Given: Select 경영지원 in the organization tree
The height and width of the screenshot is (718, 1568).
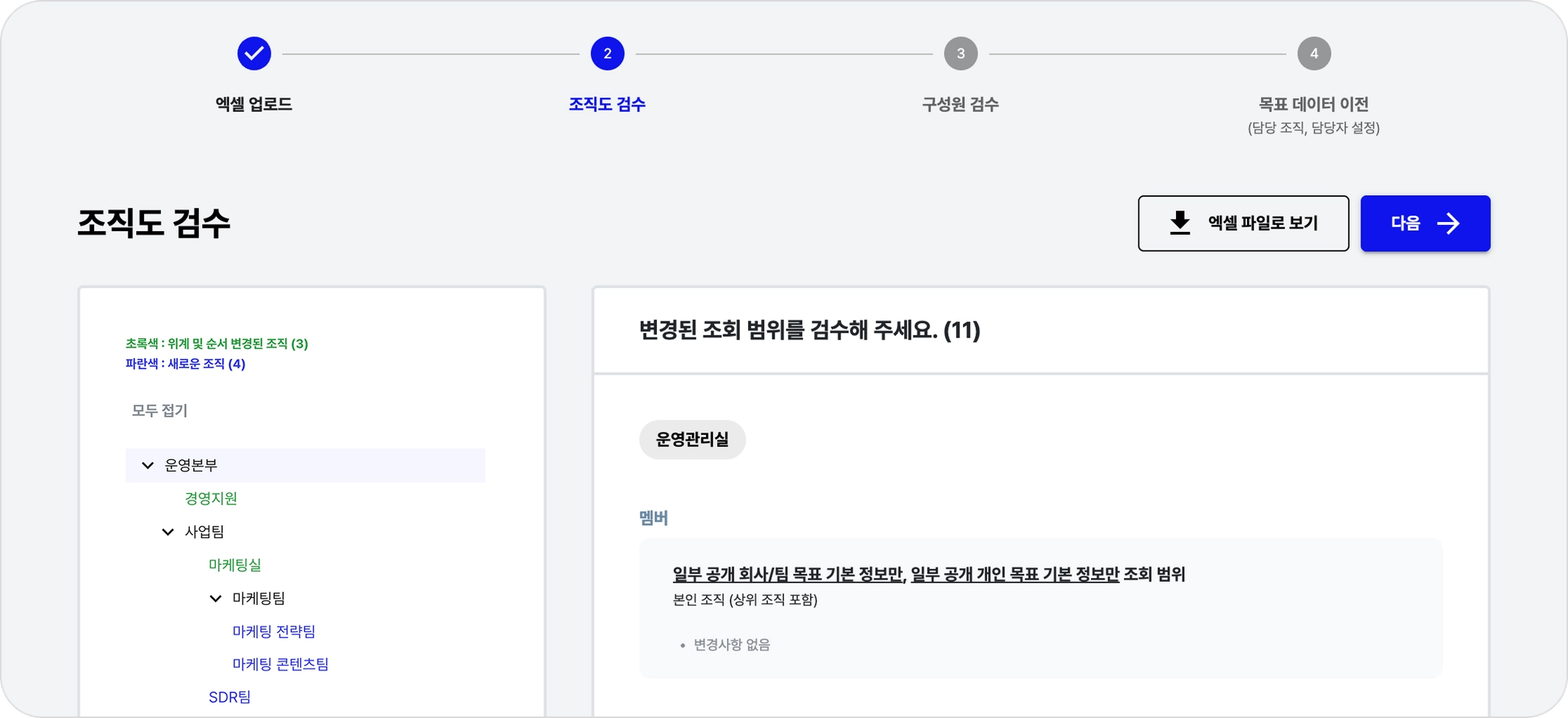Looking at the screenshot, I should tap(211, 498).
